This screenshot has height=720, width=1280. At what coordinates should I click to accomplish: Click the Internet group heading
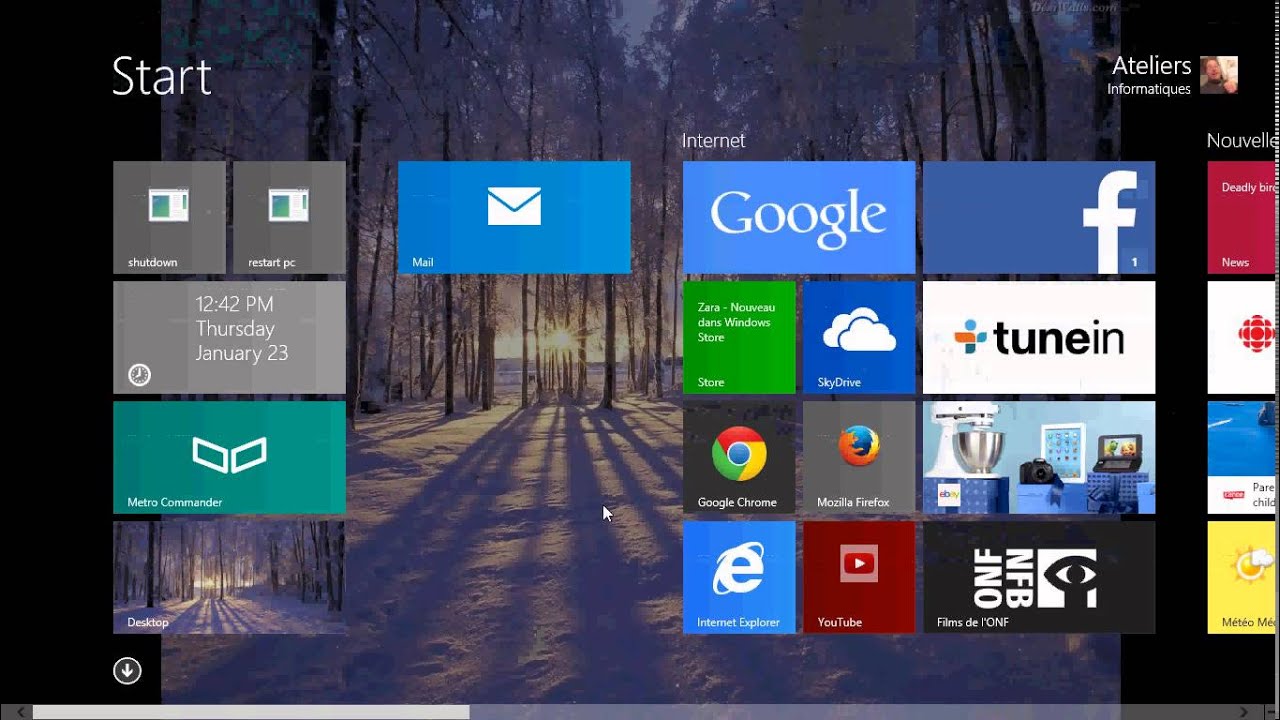[x=713, y=141]
